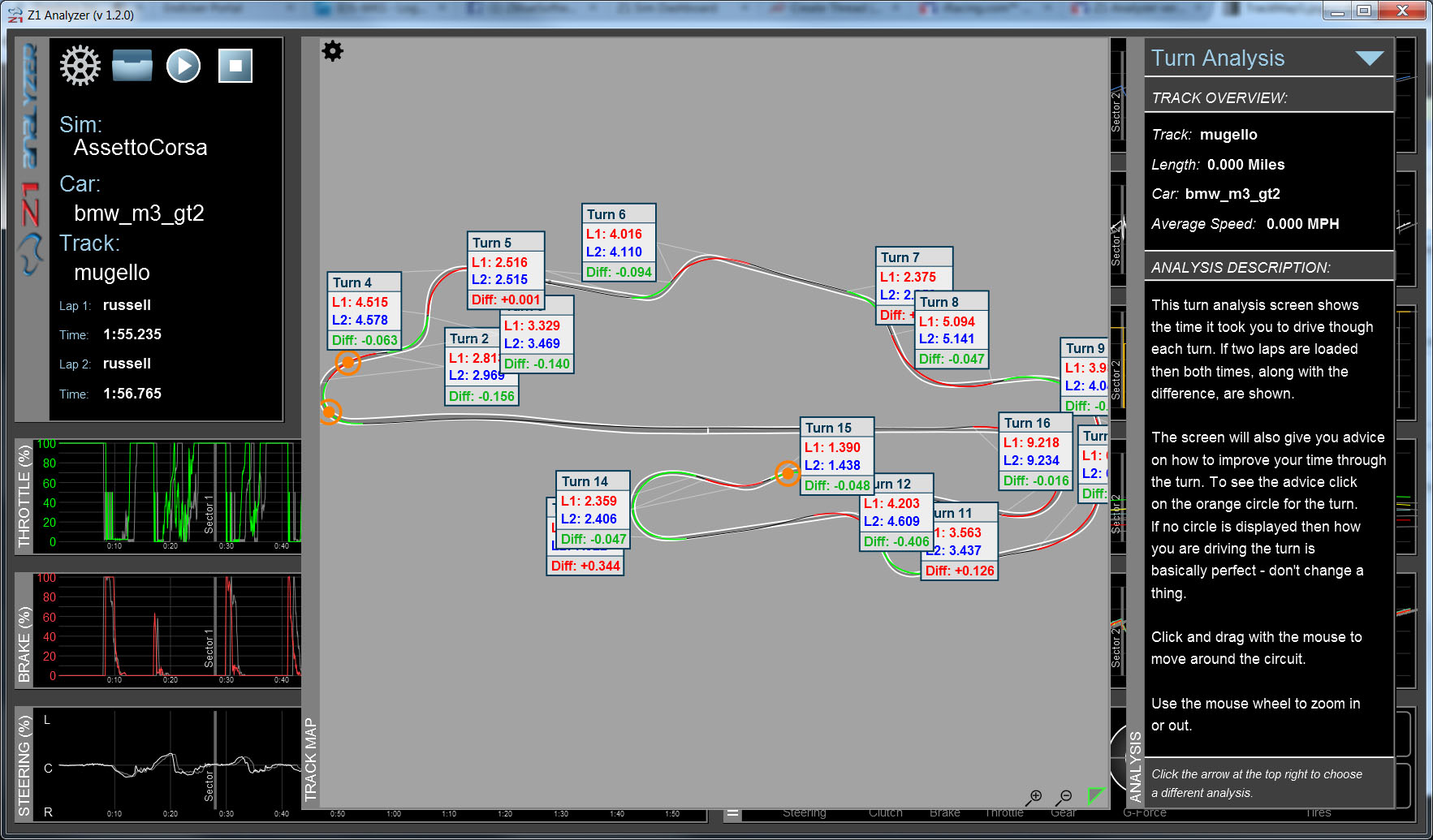
Task: Click the Turn 2 info box header
Action: point(472,339)
